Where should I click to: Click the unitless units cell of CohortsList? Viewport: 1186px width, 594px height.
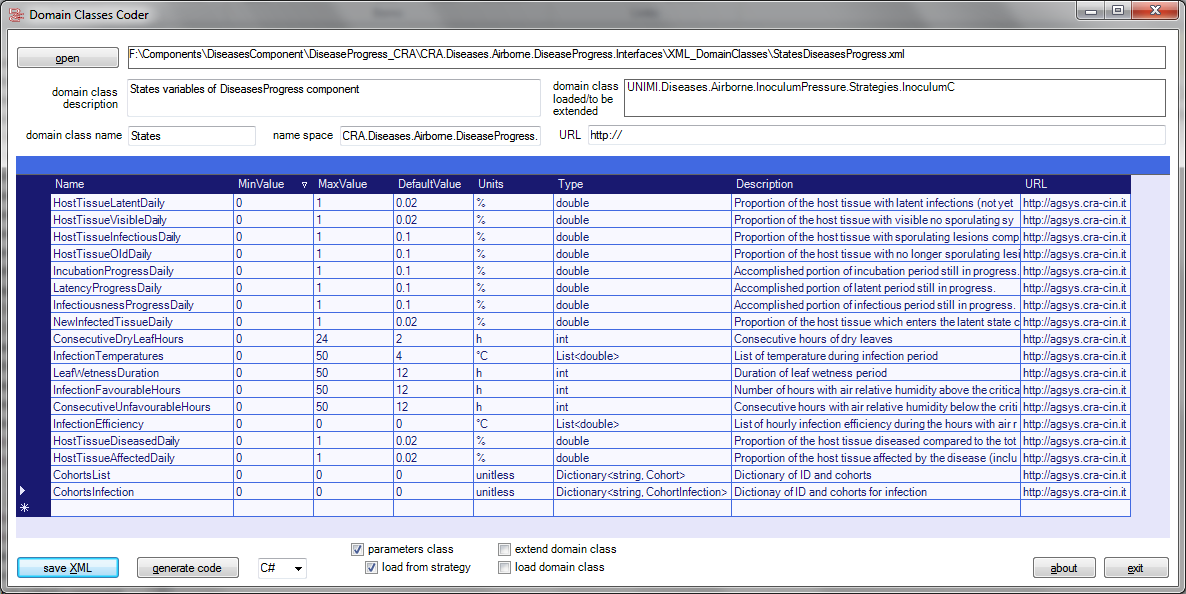pos(514,475)
